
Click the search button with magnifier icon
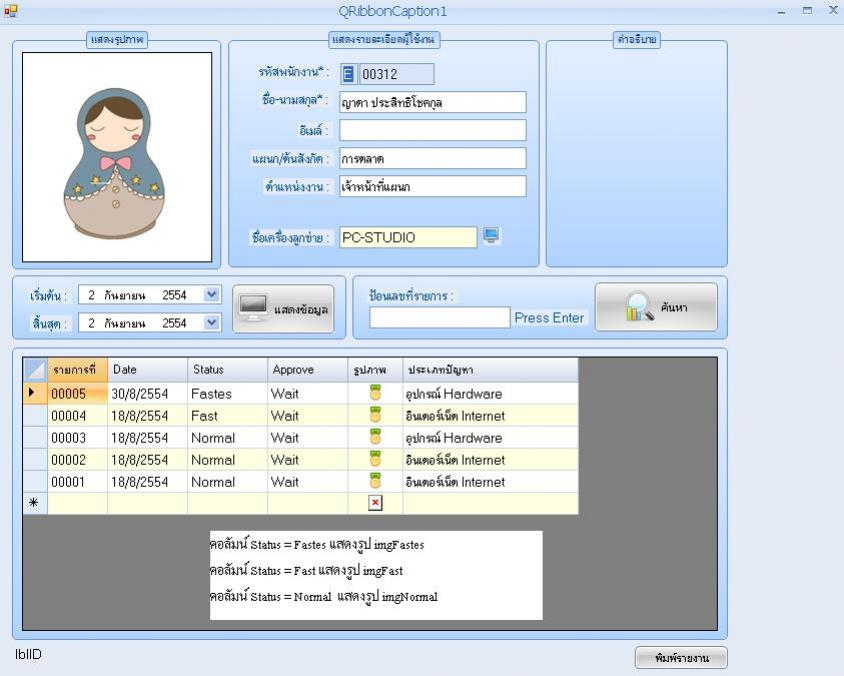(x=656, y=307)
